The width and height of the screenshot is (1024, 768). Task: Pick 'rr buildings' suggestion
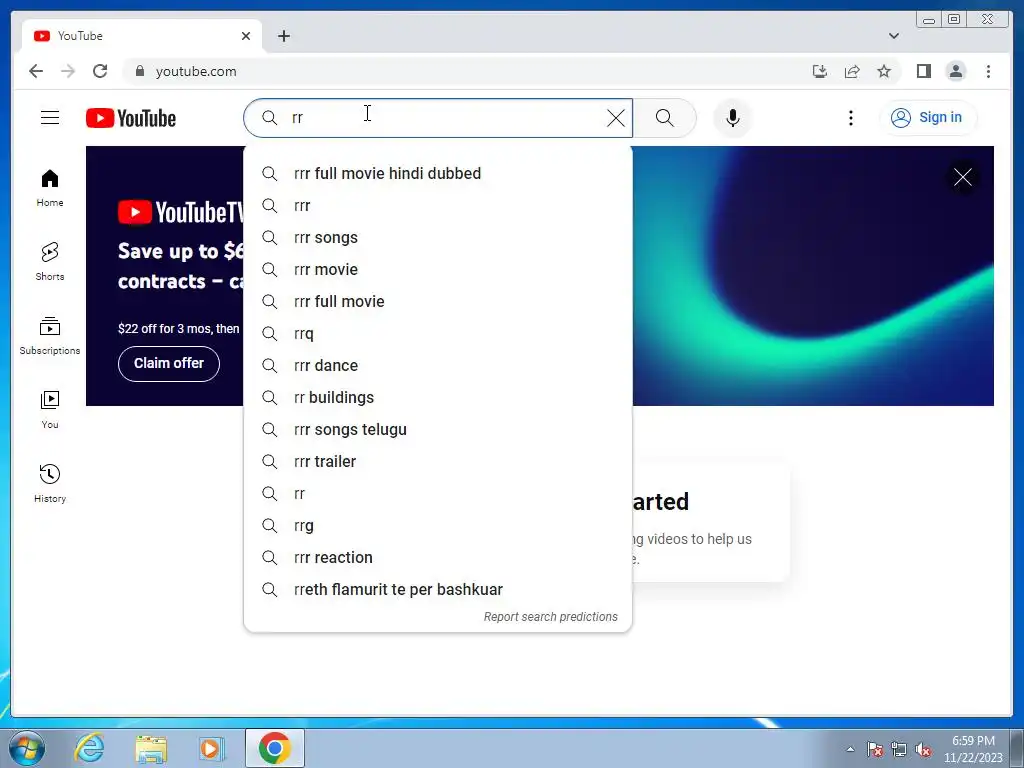438,398
